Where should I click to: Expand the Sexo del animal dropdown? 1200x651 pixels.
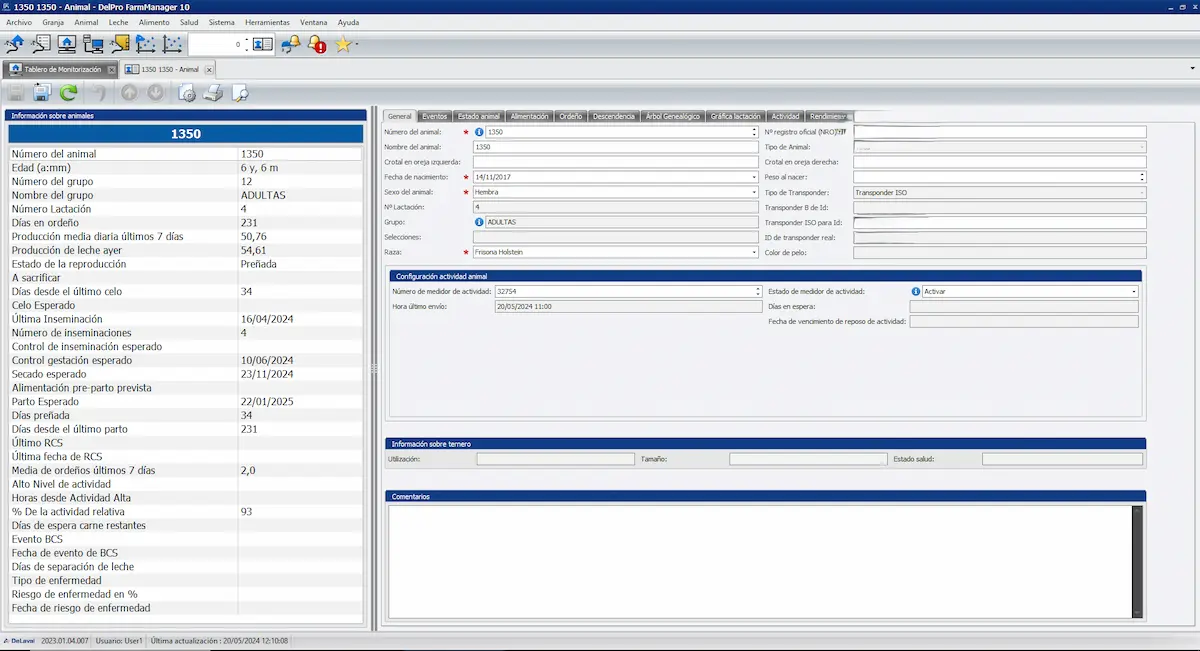pos(753,192)
